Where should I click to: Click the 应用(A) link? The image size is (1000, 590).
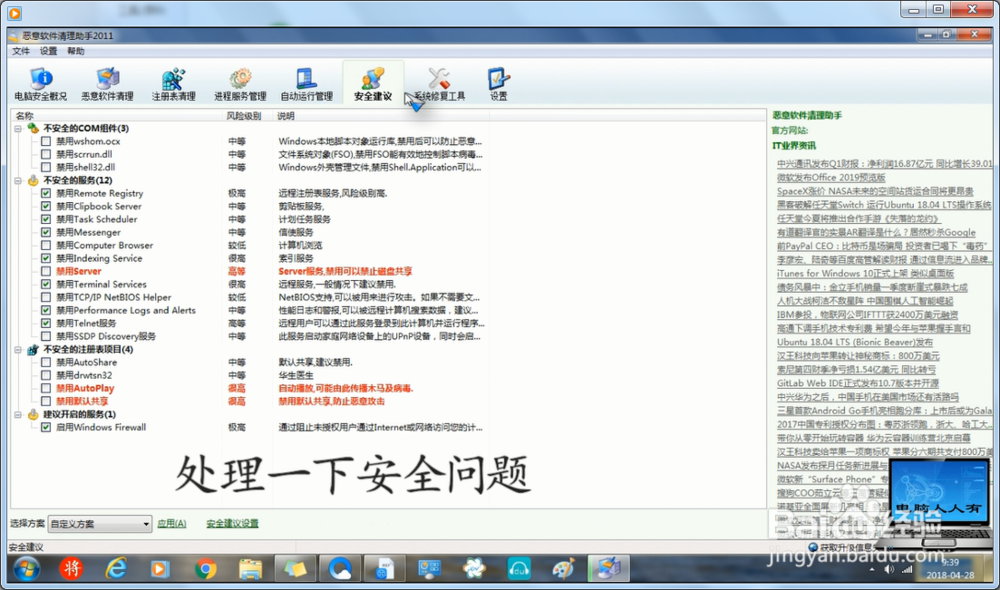click(x=172, y=524)
